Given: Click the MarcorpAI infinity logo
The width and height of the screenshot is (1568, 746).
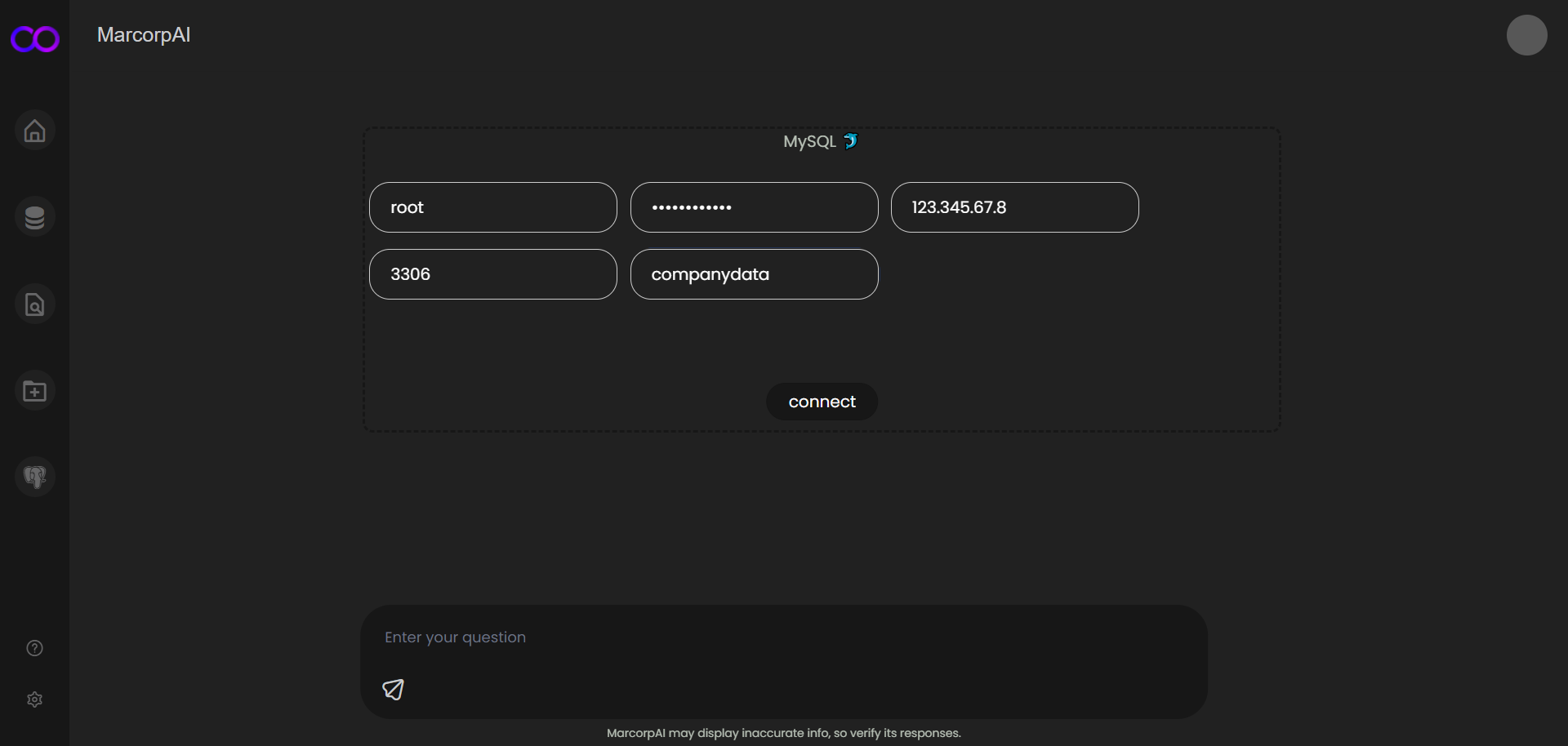Looking at the screenshot, I should click(x=34, y=38).
